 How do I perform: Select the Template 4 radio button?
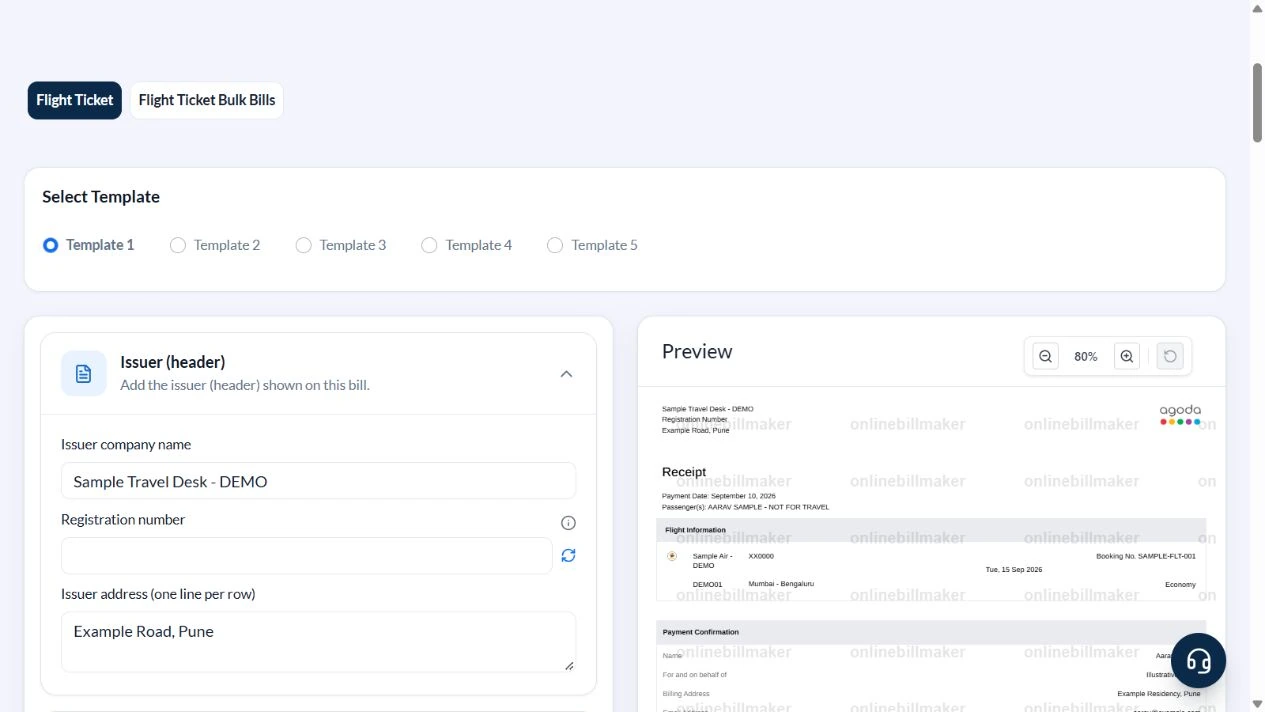pos(429,245)
